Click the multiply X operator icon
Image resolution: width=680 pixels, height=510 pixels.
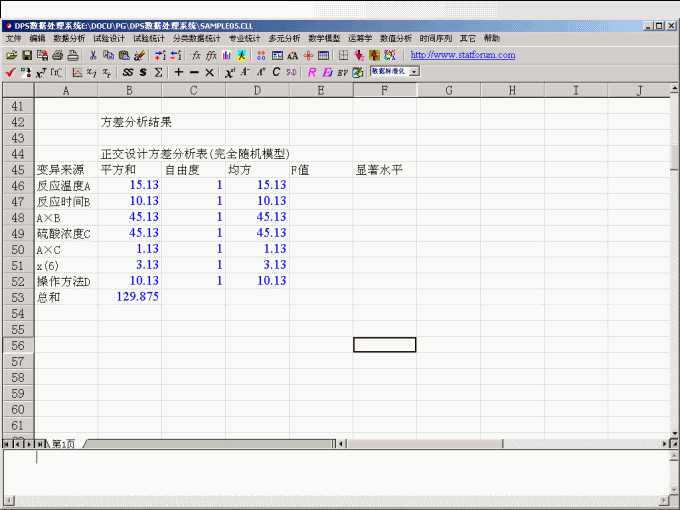209,72
